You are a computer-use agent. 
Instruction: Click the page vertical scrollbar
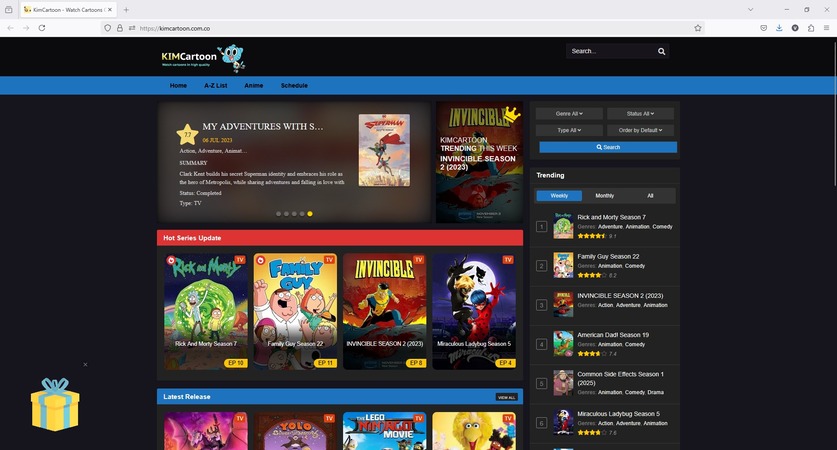(834, 115)
